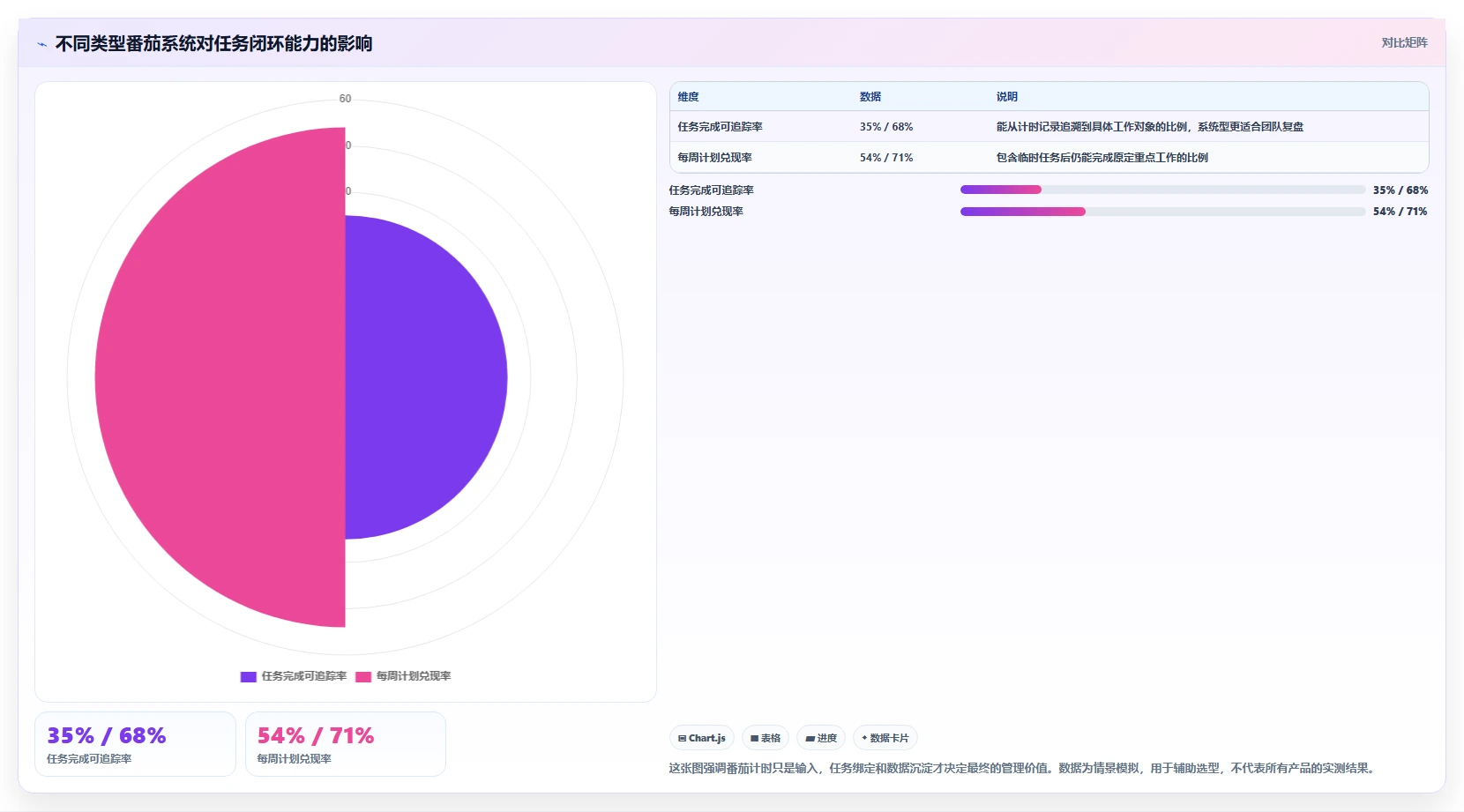The image size is (1464, 812).
Task: Click description starting with 包含临时任务后
Action: coord(1102,158)
